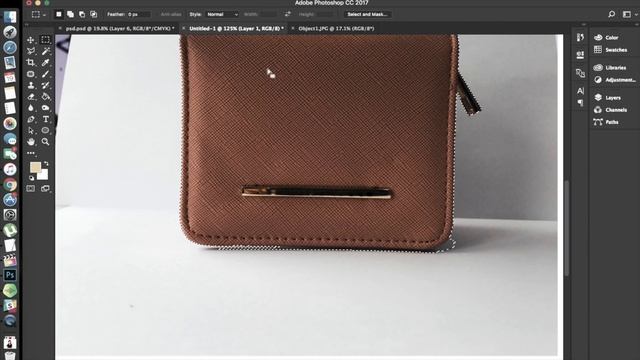Select the Path Selection tool
The image size is (640, 360).
(x=31, y=131)
